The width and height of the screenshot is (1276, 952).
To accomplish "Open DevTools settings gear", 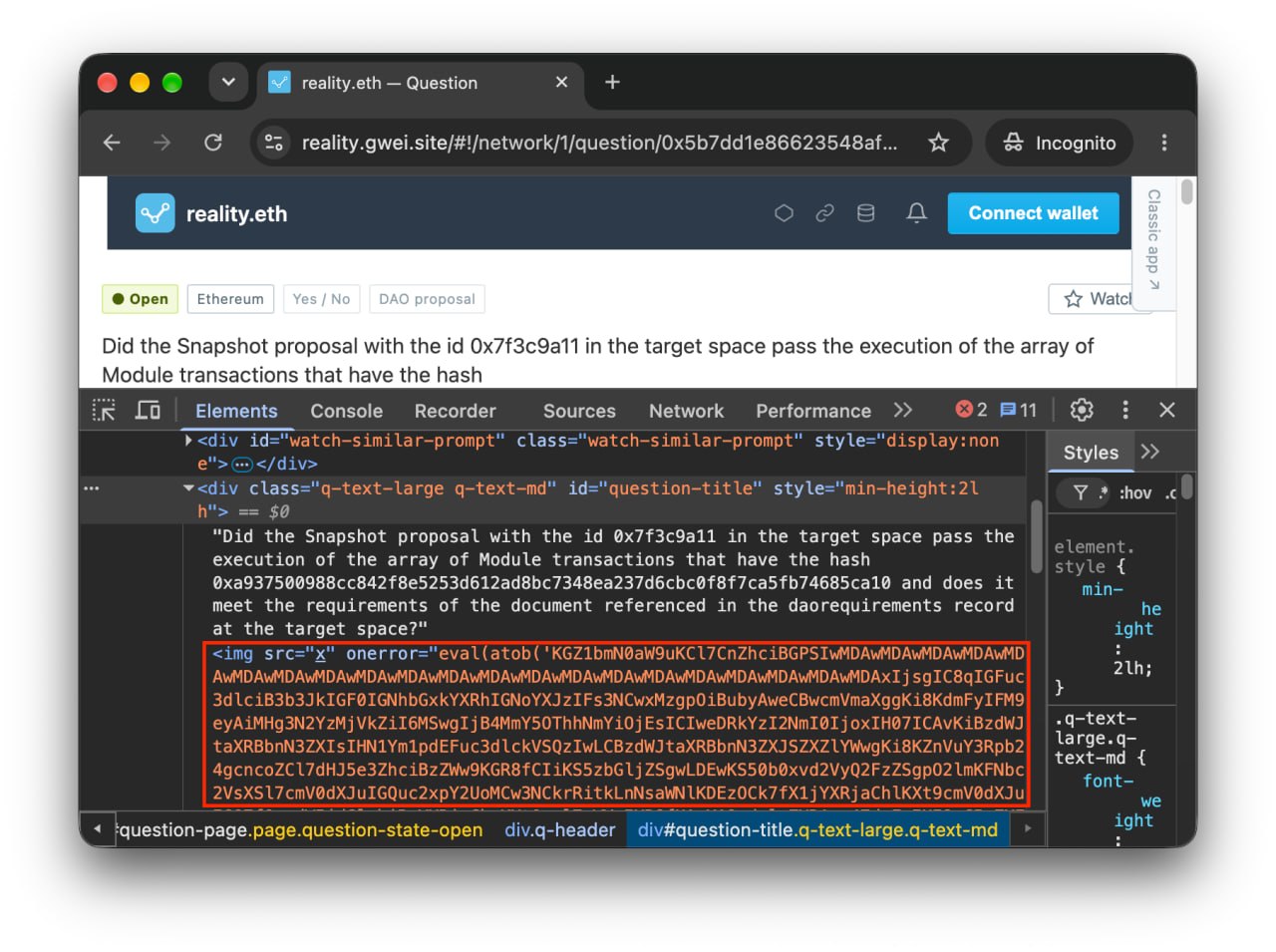I will coord(1082,410).
